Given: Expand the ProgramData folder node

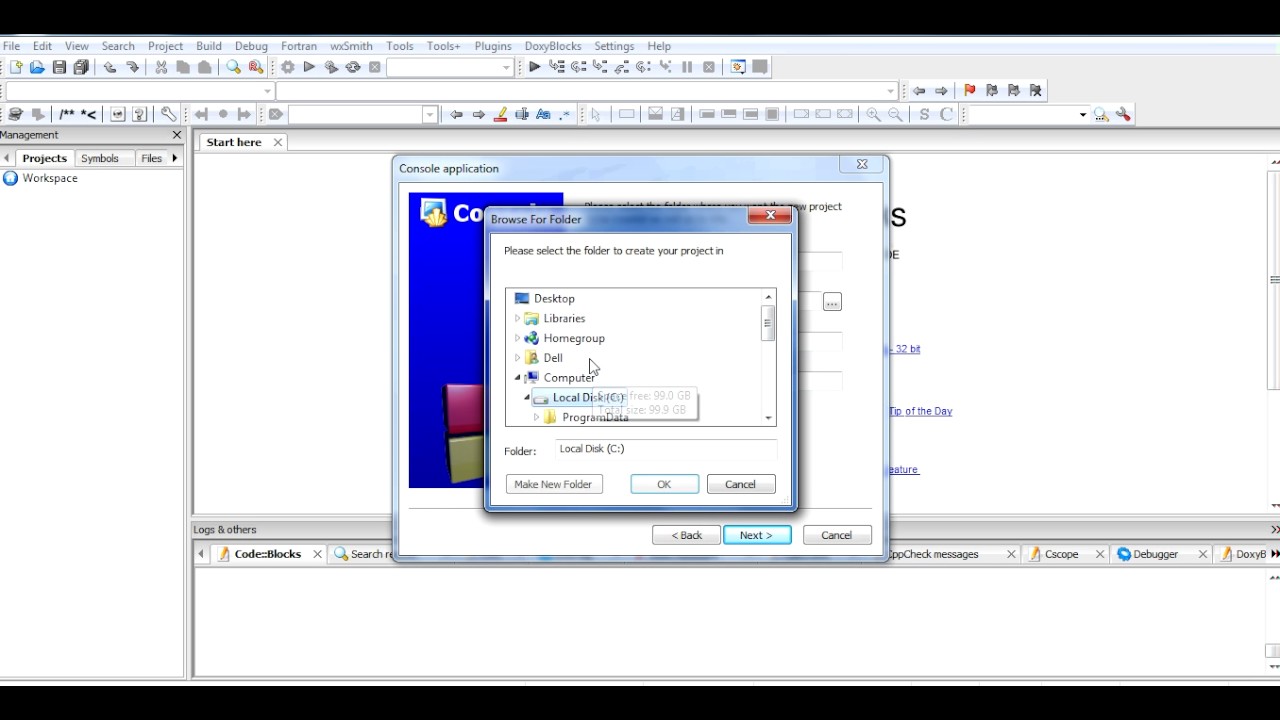Looking at the screenshot, I should [537, 417].
